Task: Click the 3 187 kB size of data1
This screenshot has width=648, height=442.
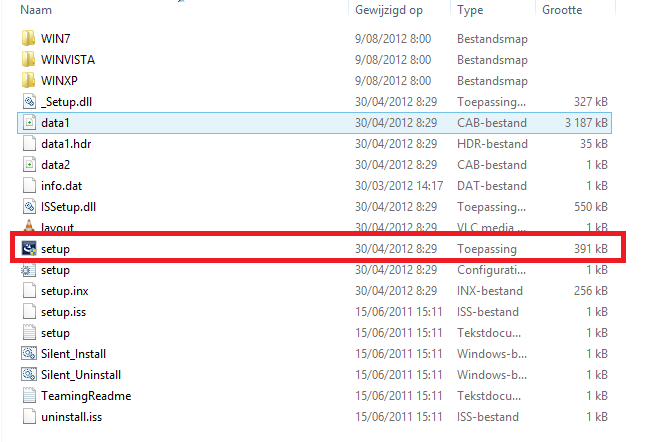Action: pos(586,123)
